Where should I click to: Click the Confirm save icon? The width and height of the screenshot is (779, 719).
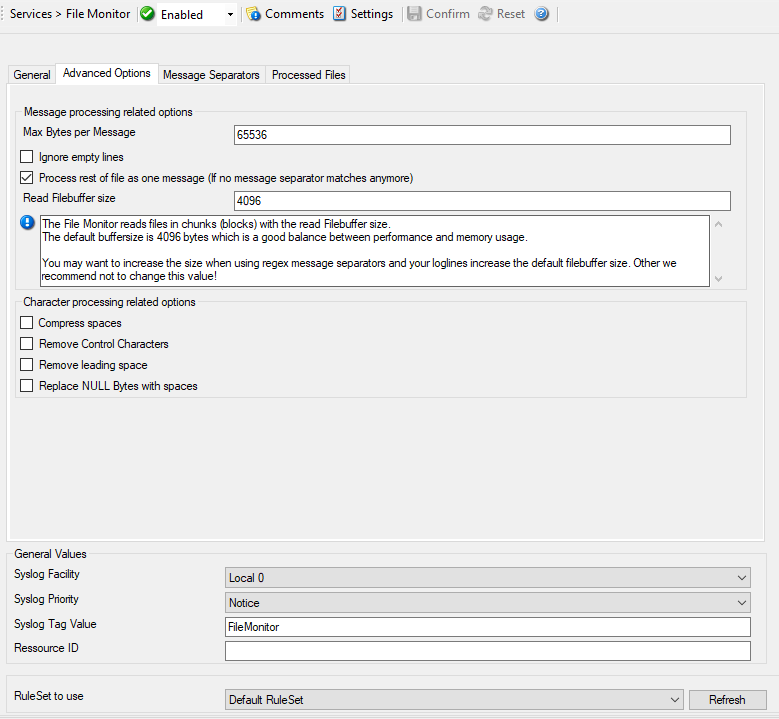(414, 14)
